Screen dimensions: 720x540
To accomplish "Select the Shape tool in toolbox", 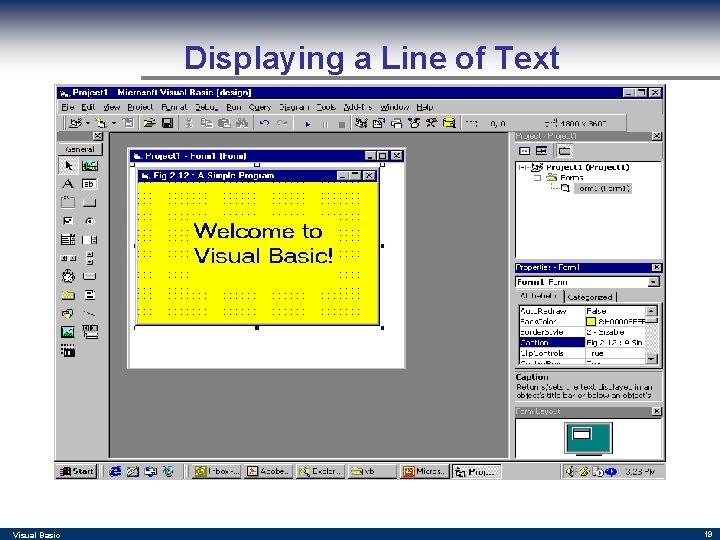I will [x=68, y=313].
